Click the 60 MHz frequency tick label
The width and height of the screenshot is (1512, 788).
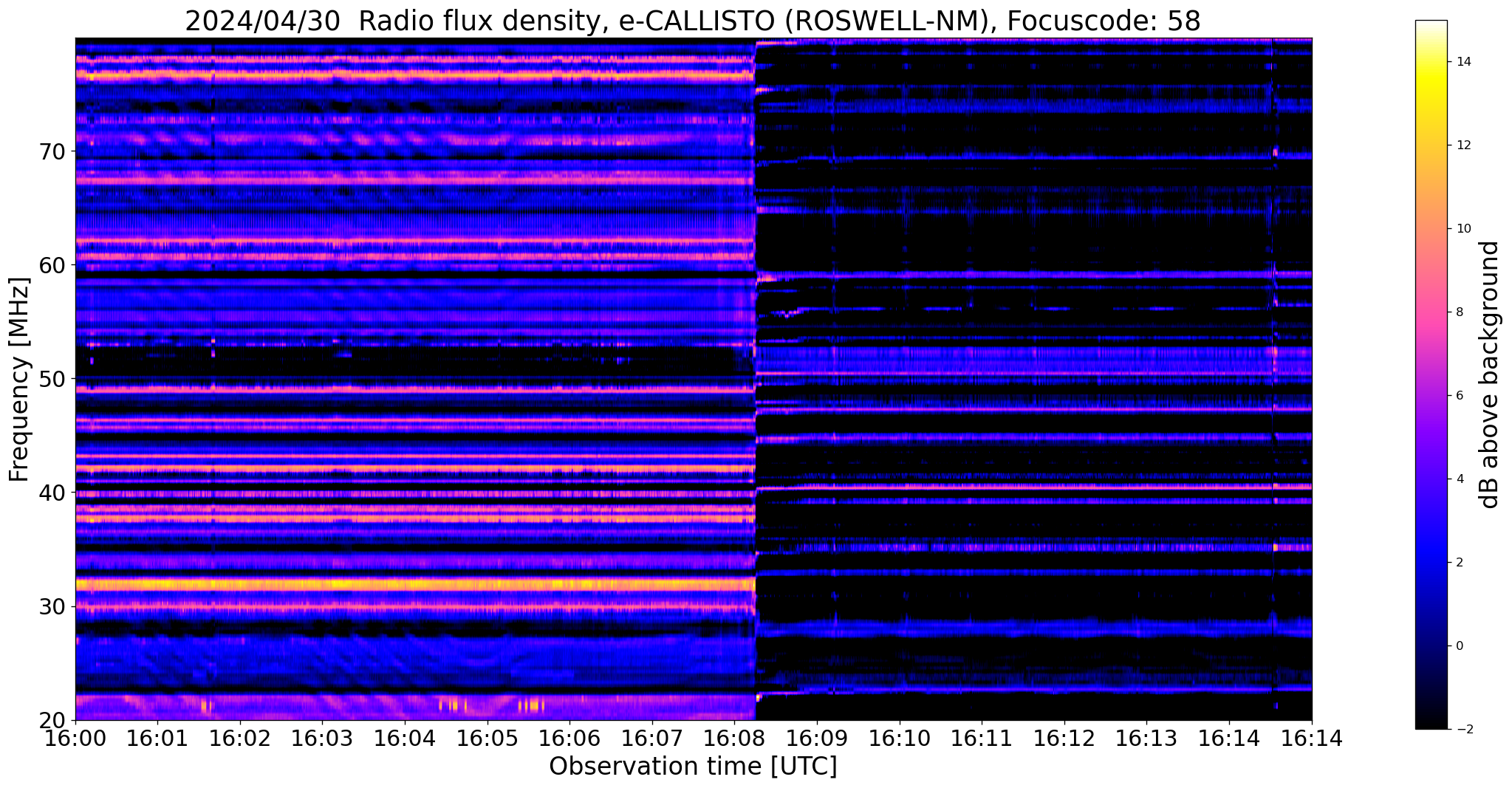[x=53, y=265]
